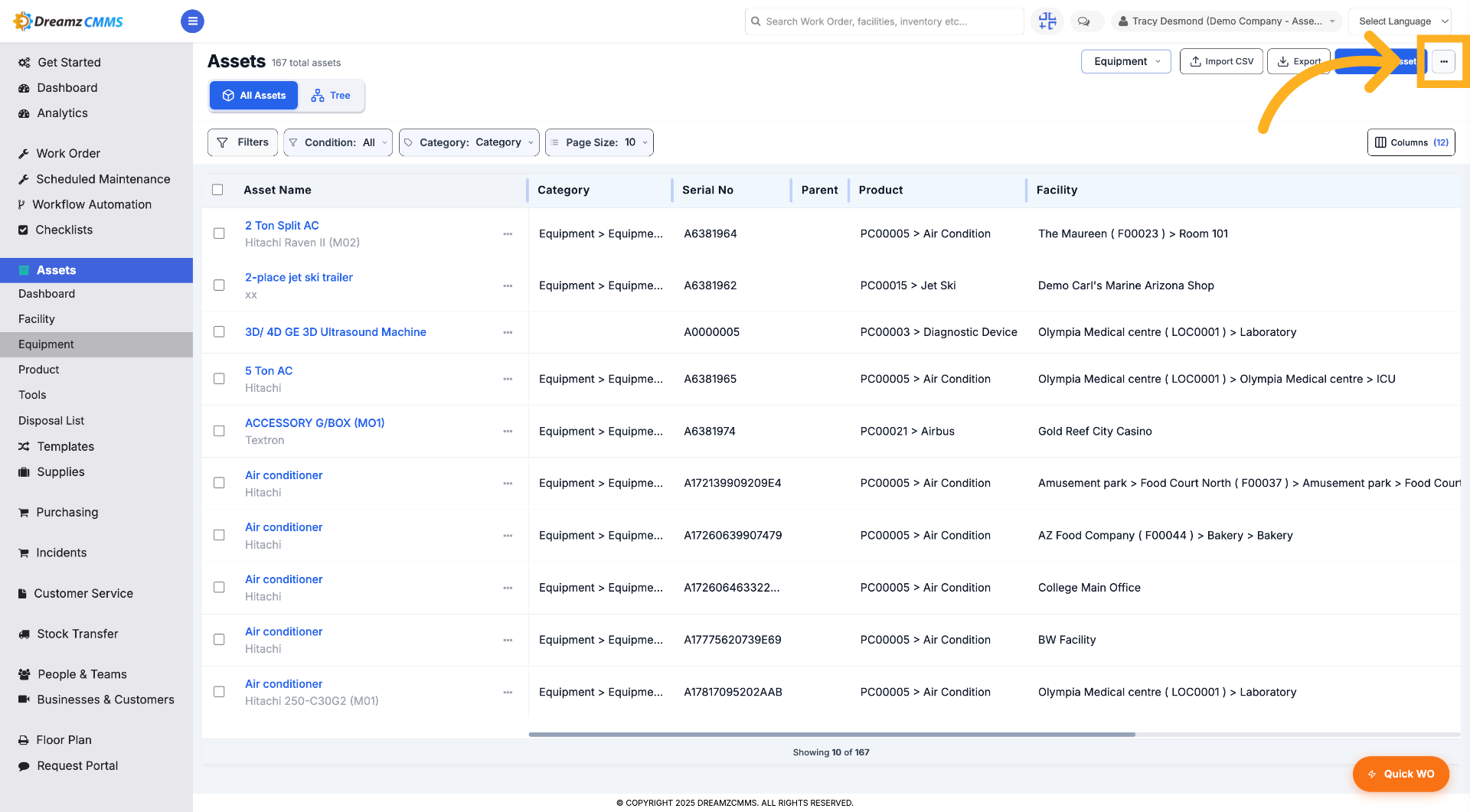Open the Page Size dropdown
1470x812 pixels.
[599, 142]
